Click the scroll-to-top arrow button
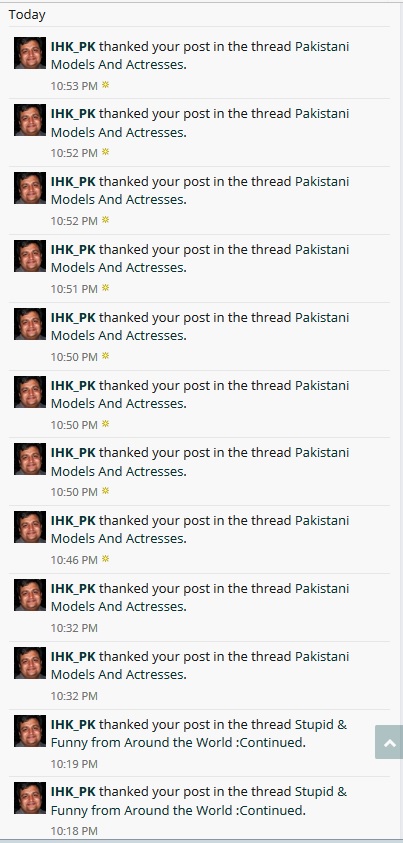 [390, 742]
